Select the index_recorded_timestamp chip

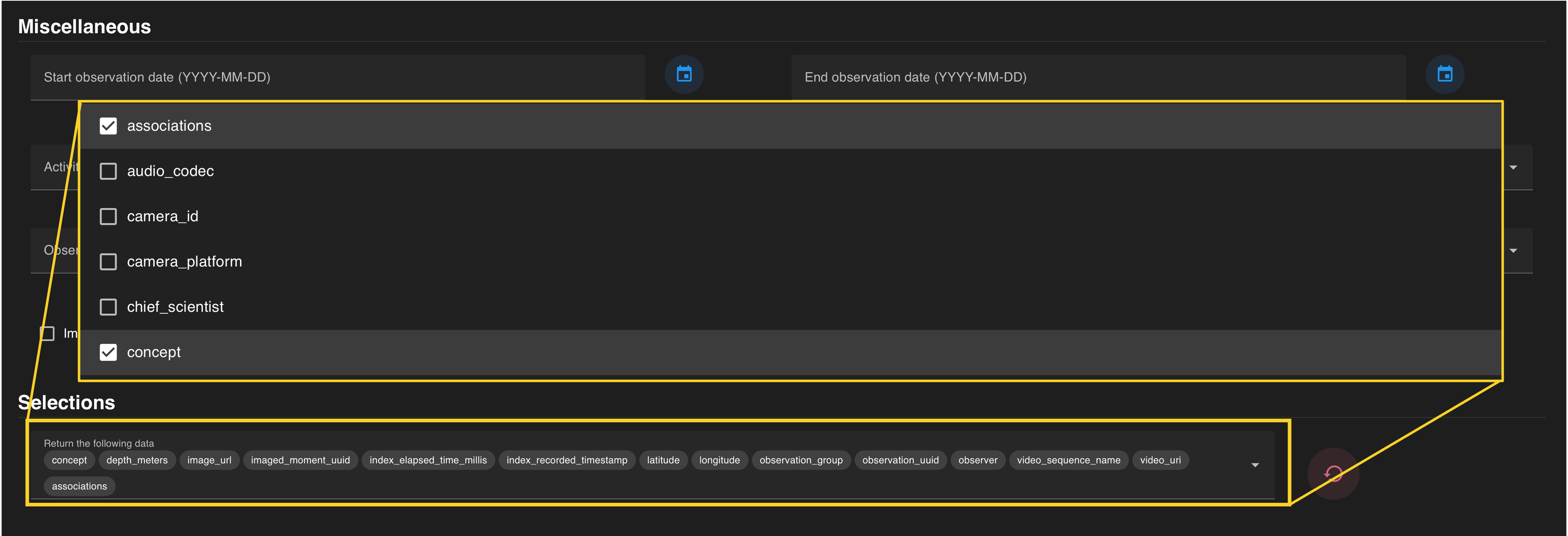pos(567,461)
